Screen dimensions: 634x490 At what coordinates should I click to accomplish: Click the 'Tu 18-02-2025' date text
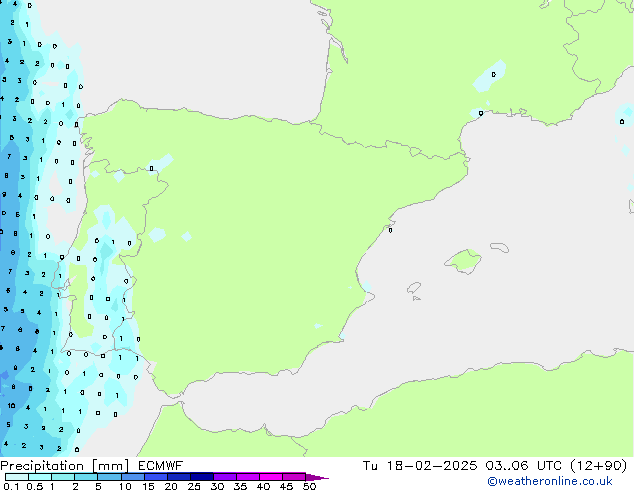pyautogui.click(x=420, y=466)
